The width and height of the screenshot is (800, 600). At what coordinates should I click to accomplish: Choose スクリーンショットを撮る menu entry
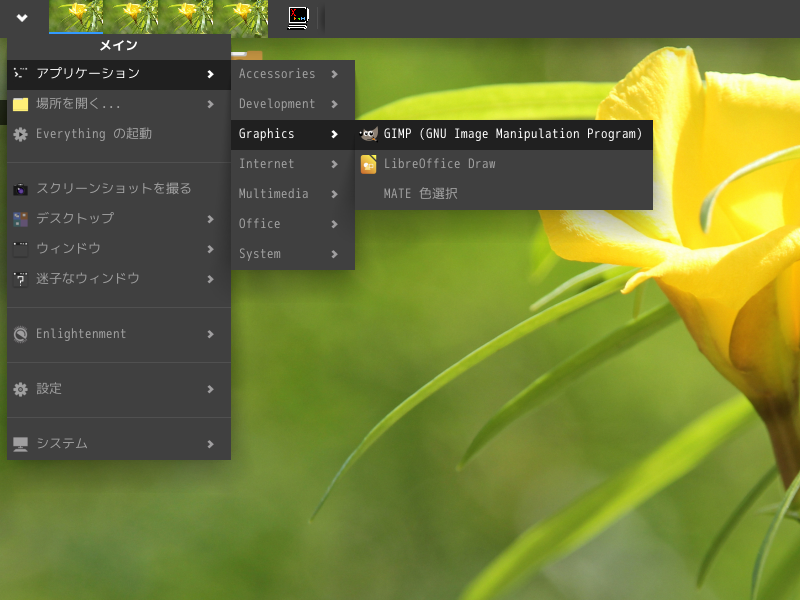119,189
